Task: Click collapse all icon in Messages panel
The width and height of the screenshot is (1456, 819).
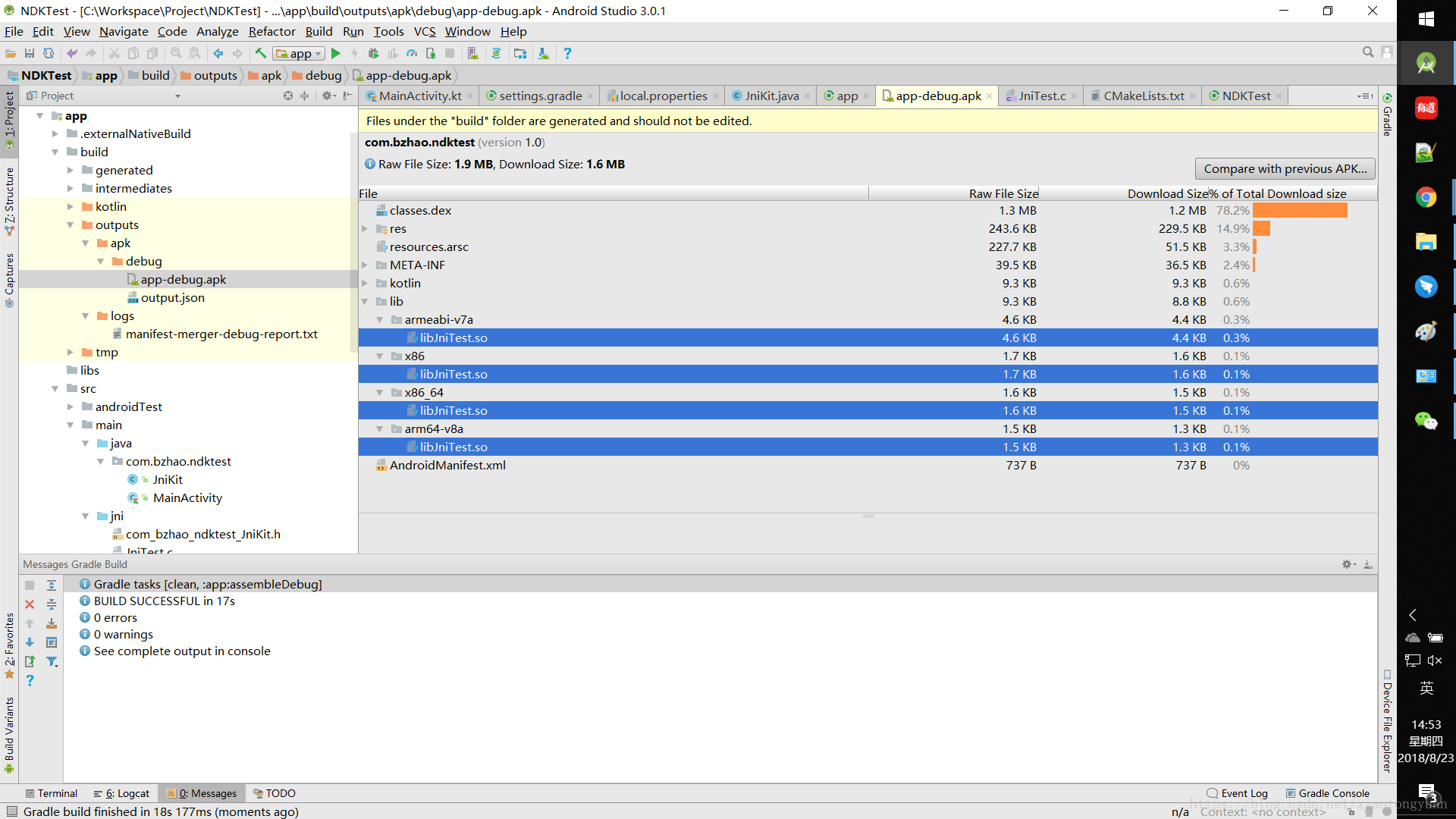Action: [52, 604]
